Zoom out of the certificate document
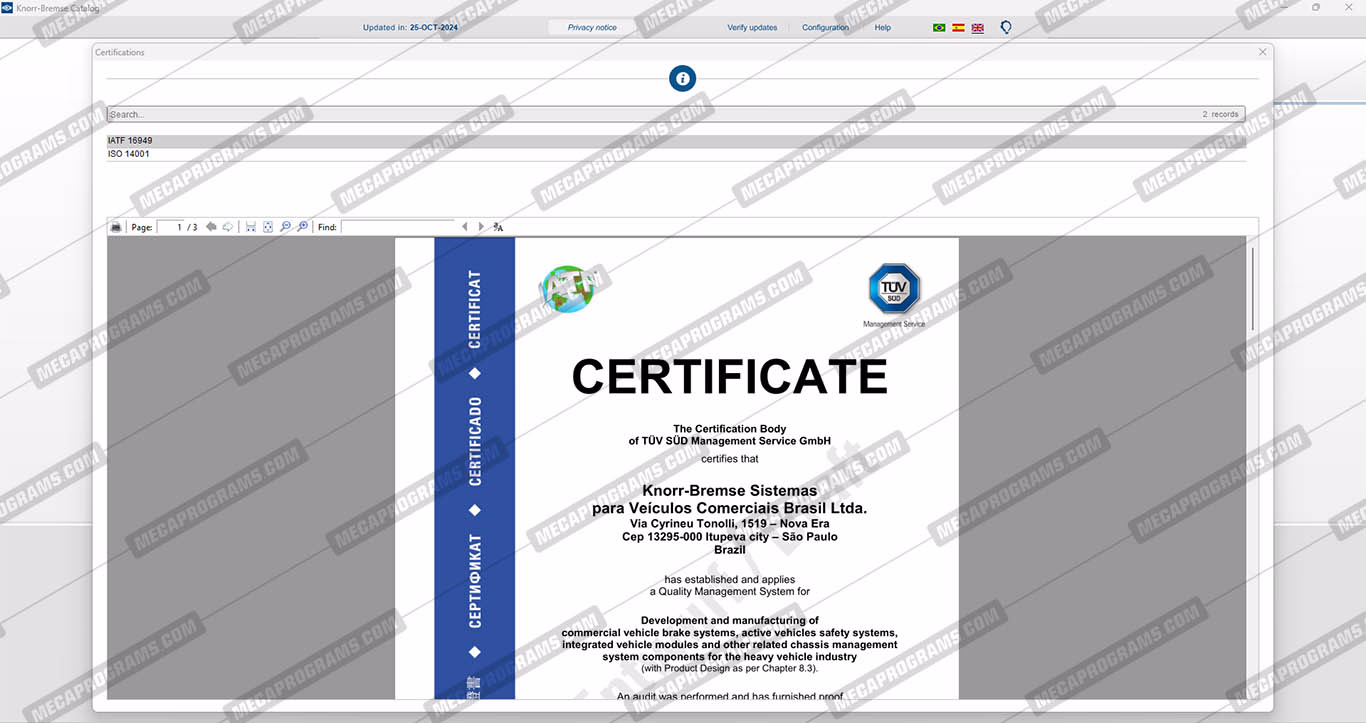This screenshot has width=1366, height=723. click(285, 227)
